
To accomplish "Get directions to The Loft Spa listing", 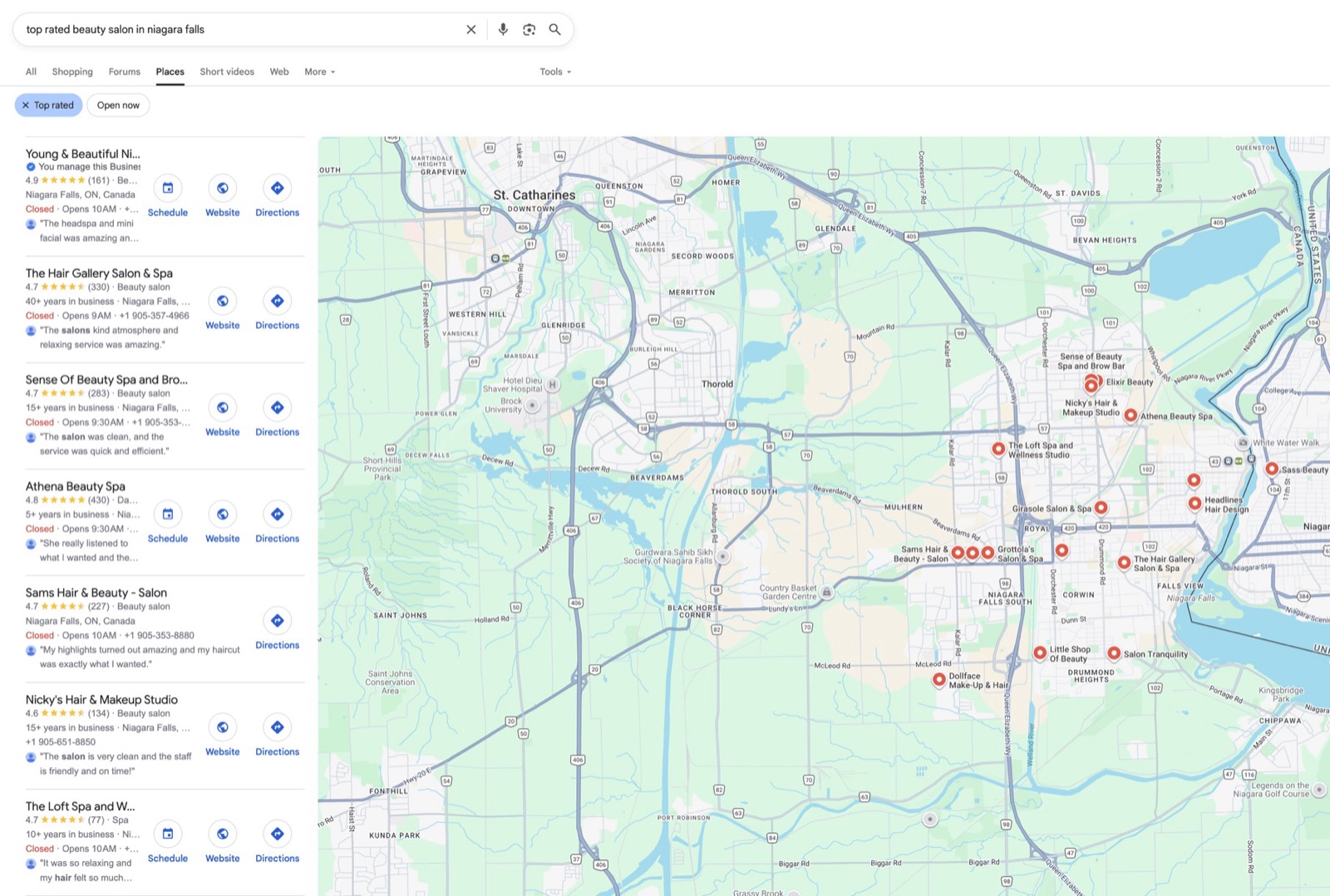I will click(278, 834).
